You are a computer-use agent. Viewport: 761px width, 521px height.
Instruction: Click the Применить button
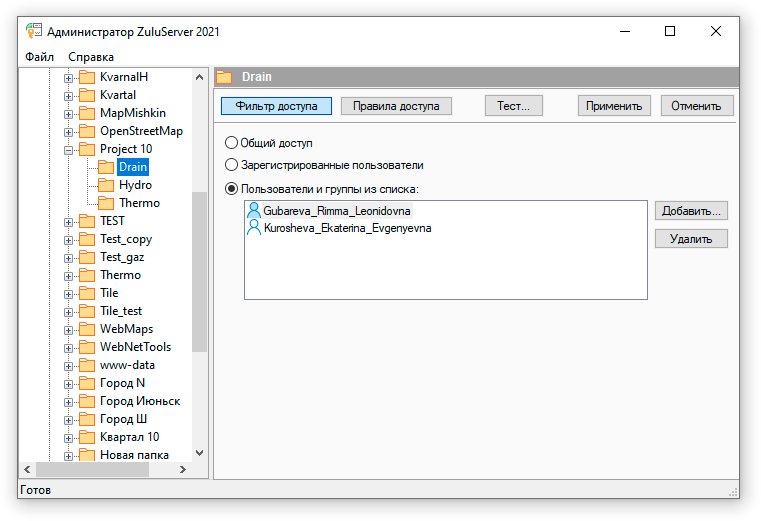point(614,106)
